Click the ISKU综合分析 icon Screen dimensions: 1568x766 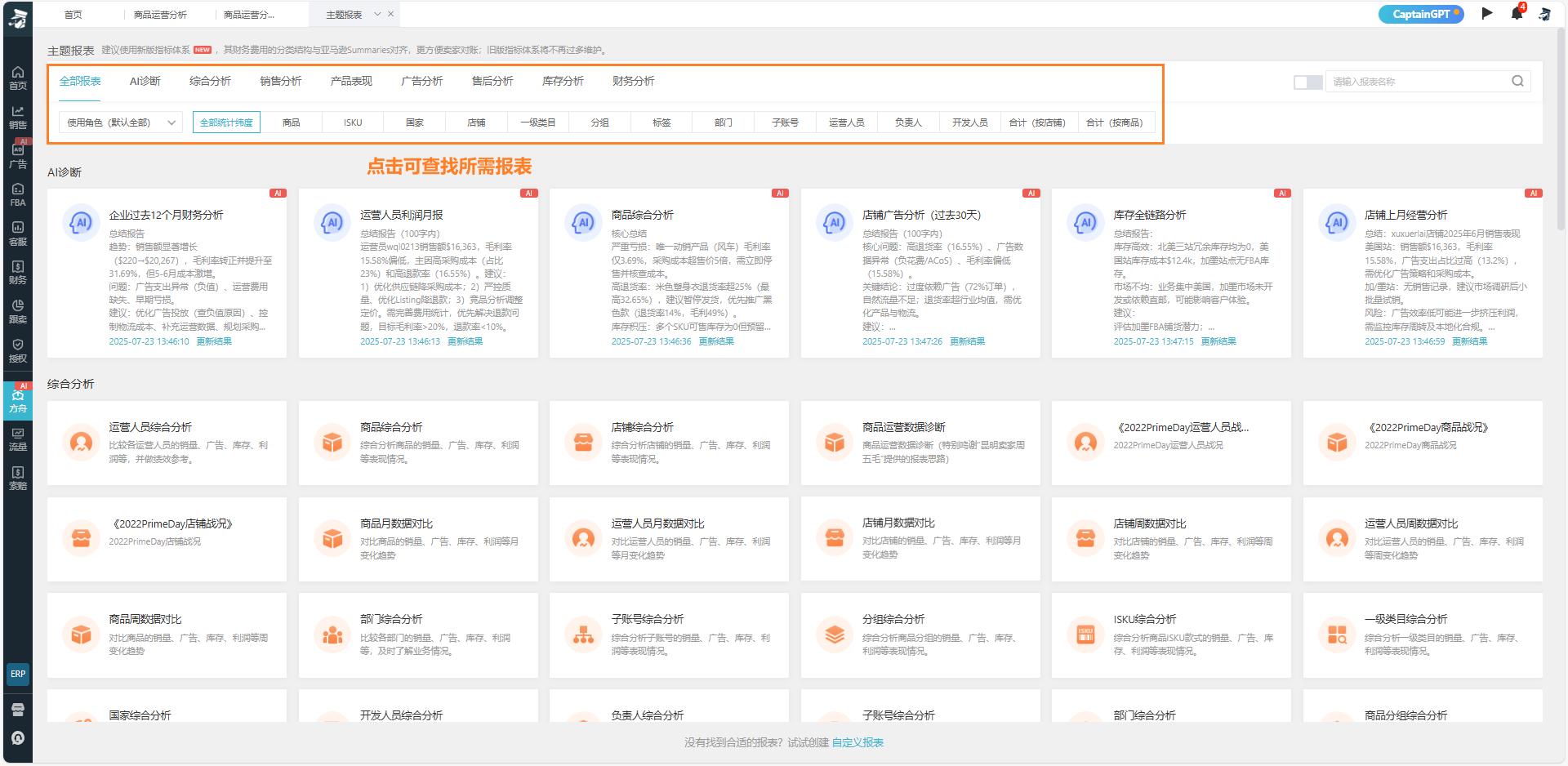[x=1085, y=635]
